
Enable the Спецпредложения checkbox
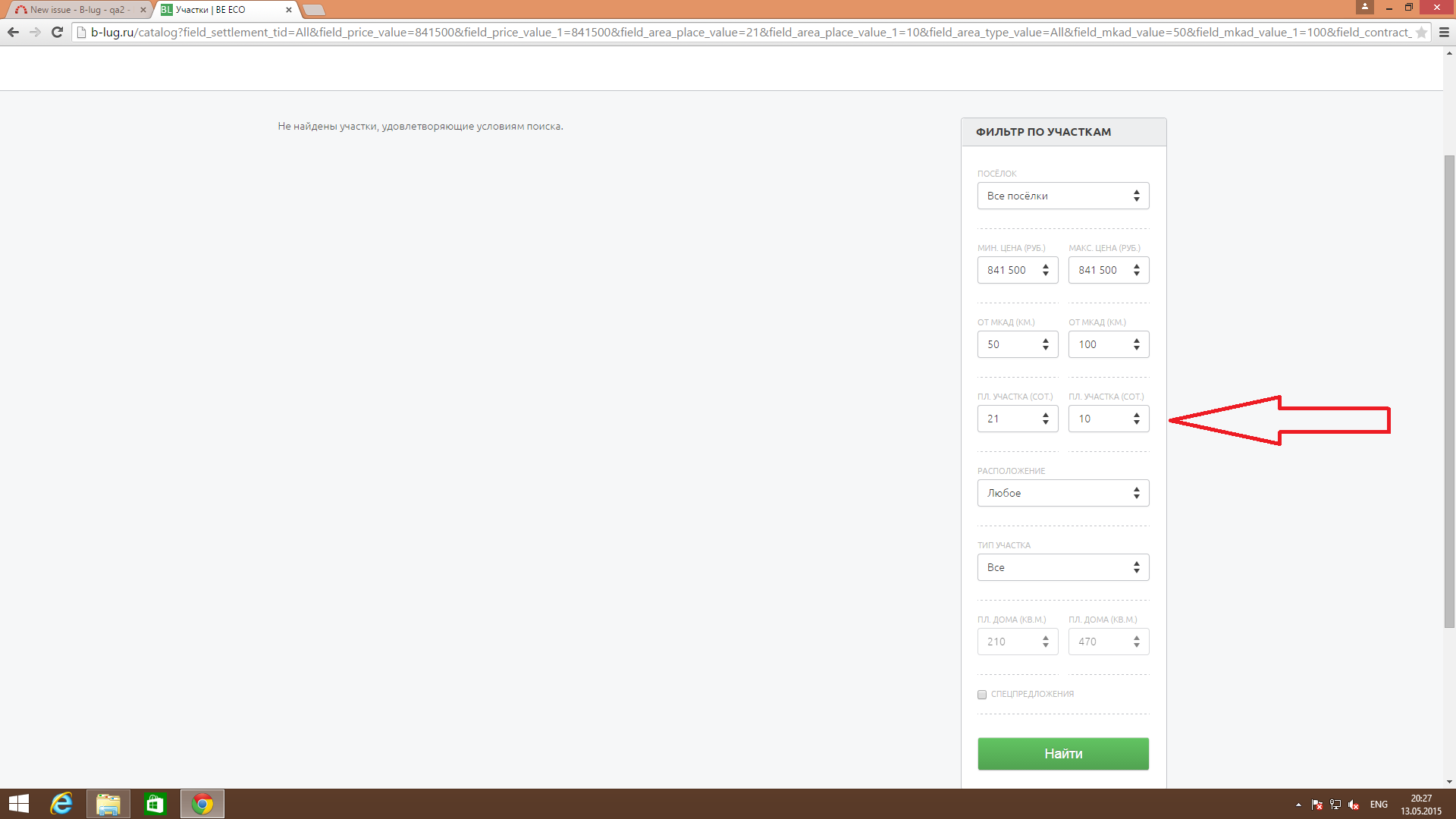[x=982, y=695]
